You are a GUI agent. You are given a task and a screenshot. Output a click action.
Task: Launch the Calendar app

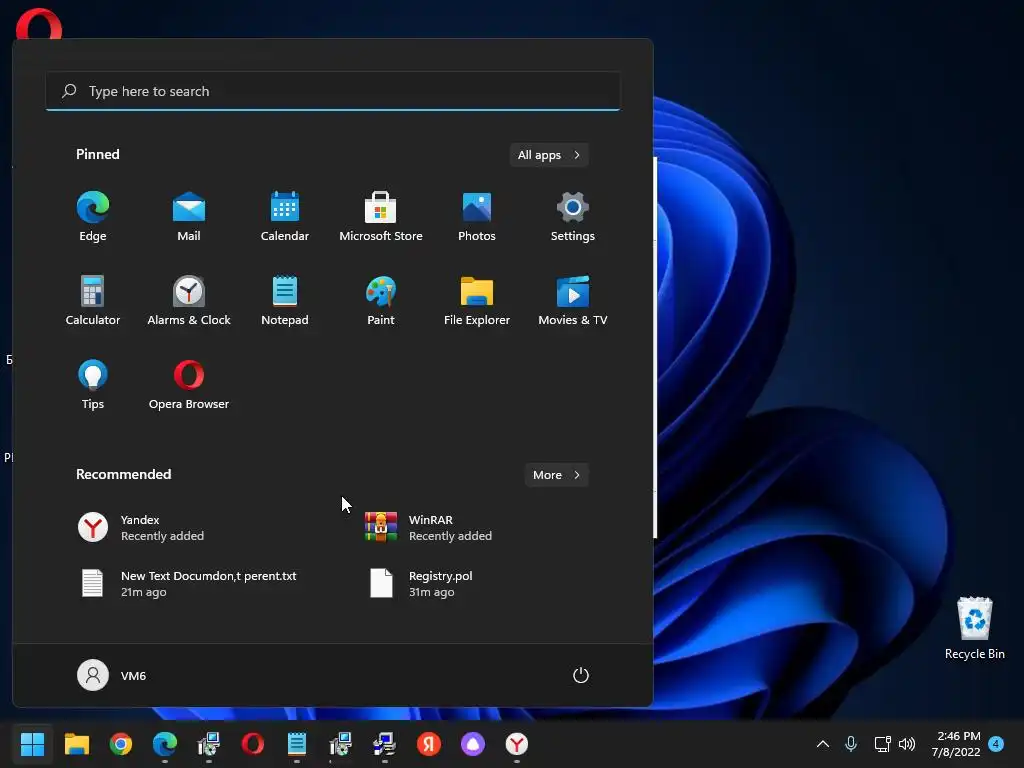(x=285, y=217)
